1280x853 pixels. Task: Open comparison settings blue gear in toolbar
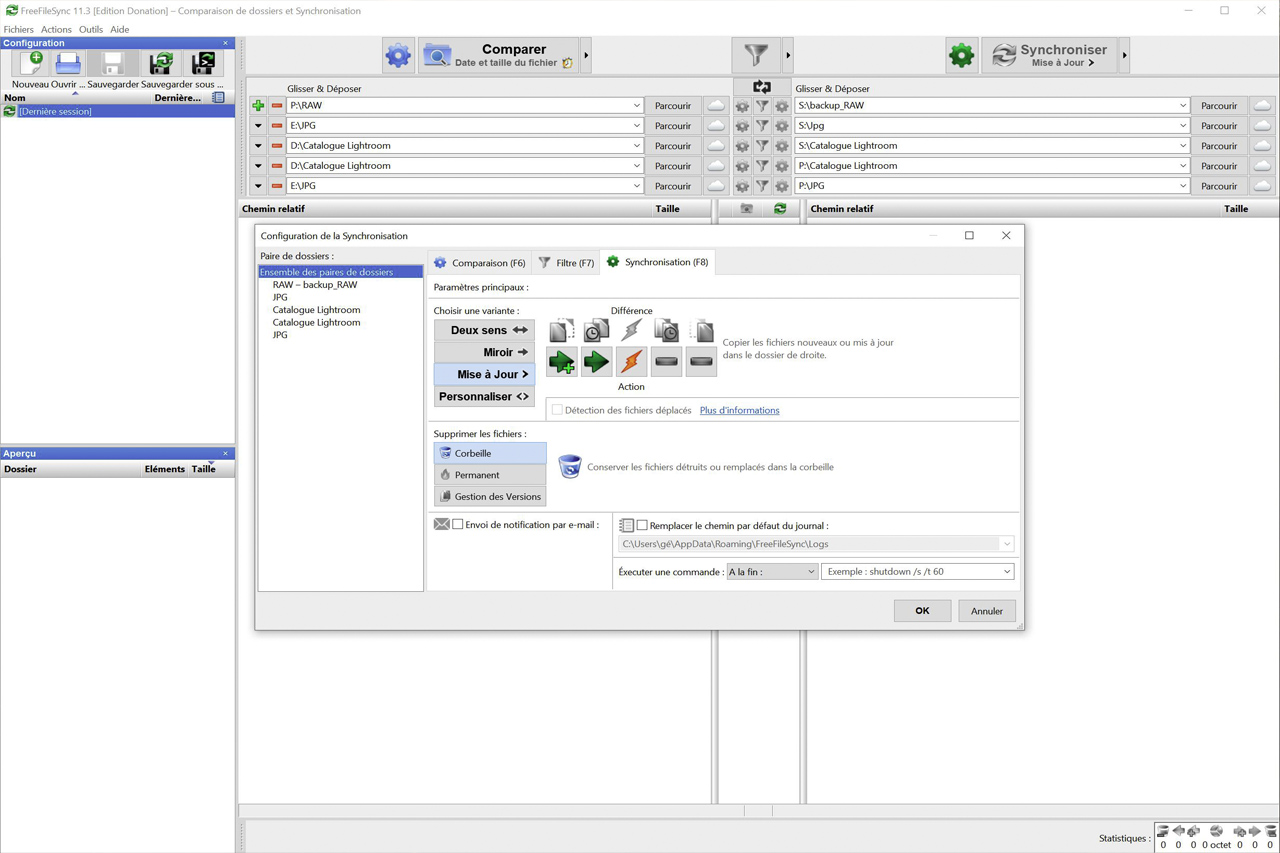point(398,56)
